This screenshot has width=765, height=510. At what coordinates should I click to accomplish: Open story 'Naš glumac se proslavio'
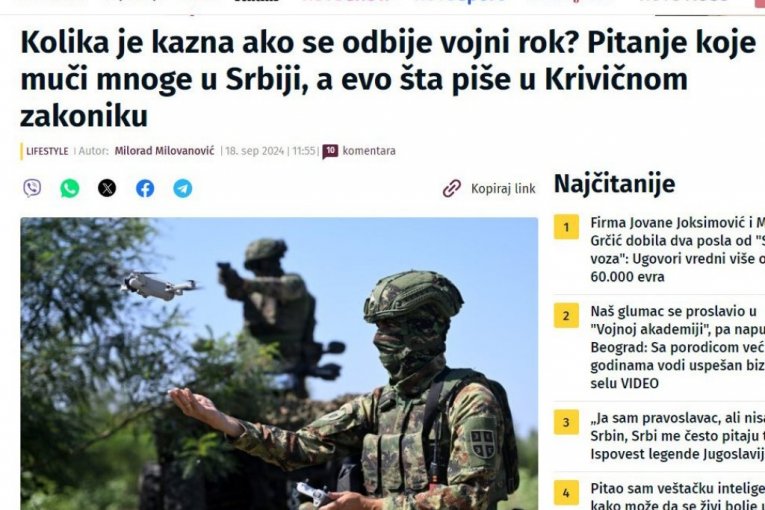678,347
